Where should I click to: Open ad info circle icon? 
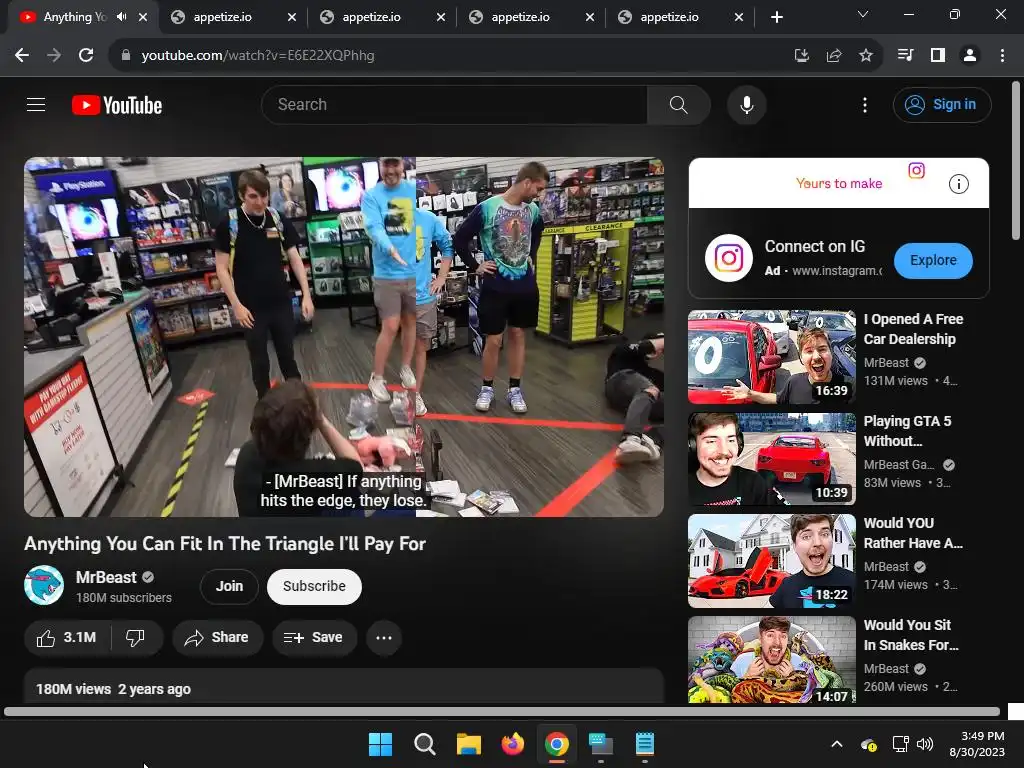click(x=958, y=184)
